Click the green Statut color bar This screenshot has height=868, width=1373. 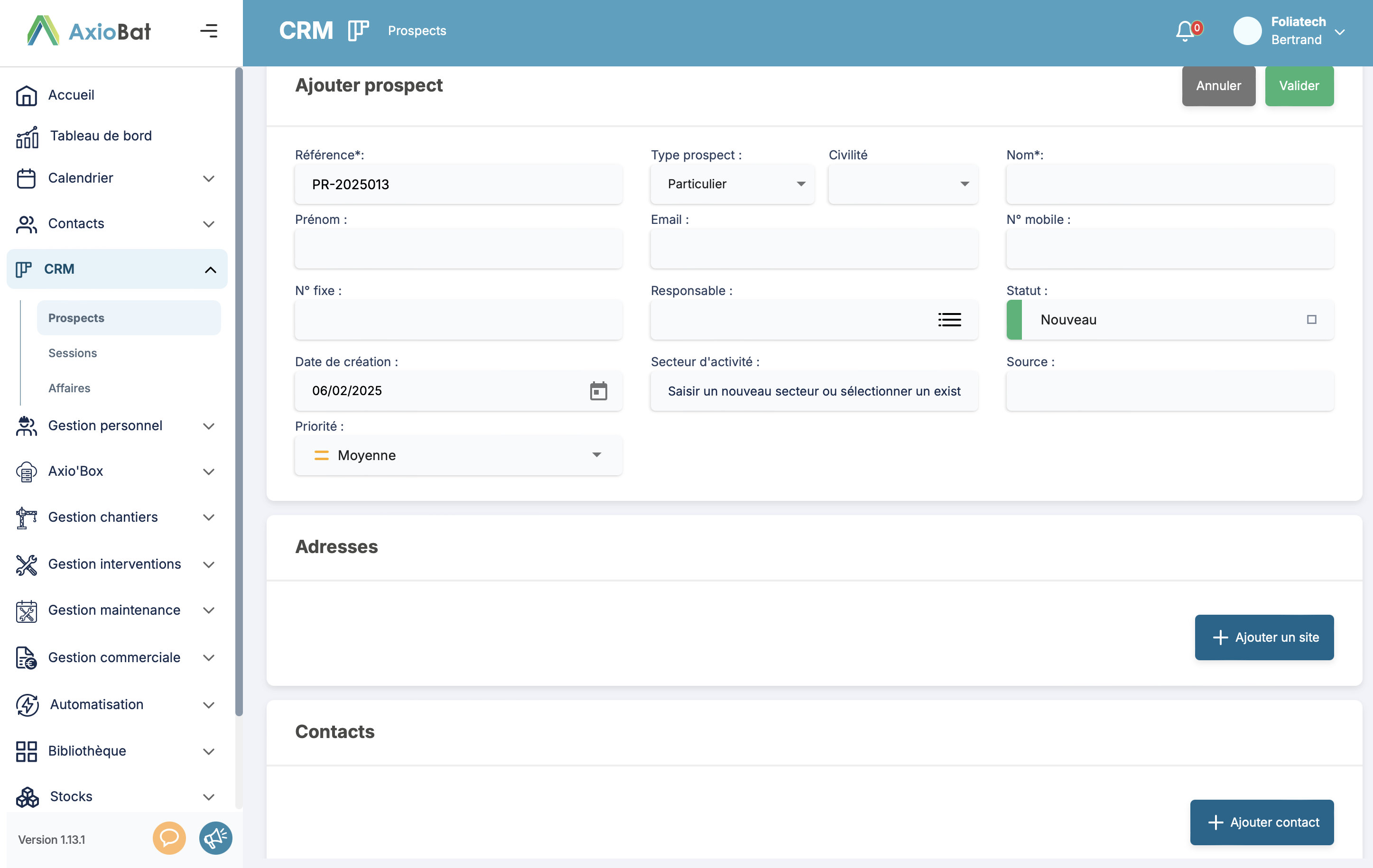(x=1014, y=320)
